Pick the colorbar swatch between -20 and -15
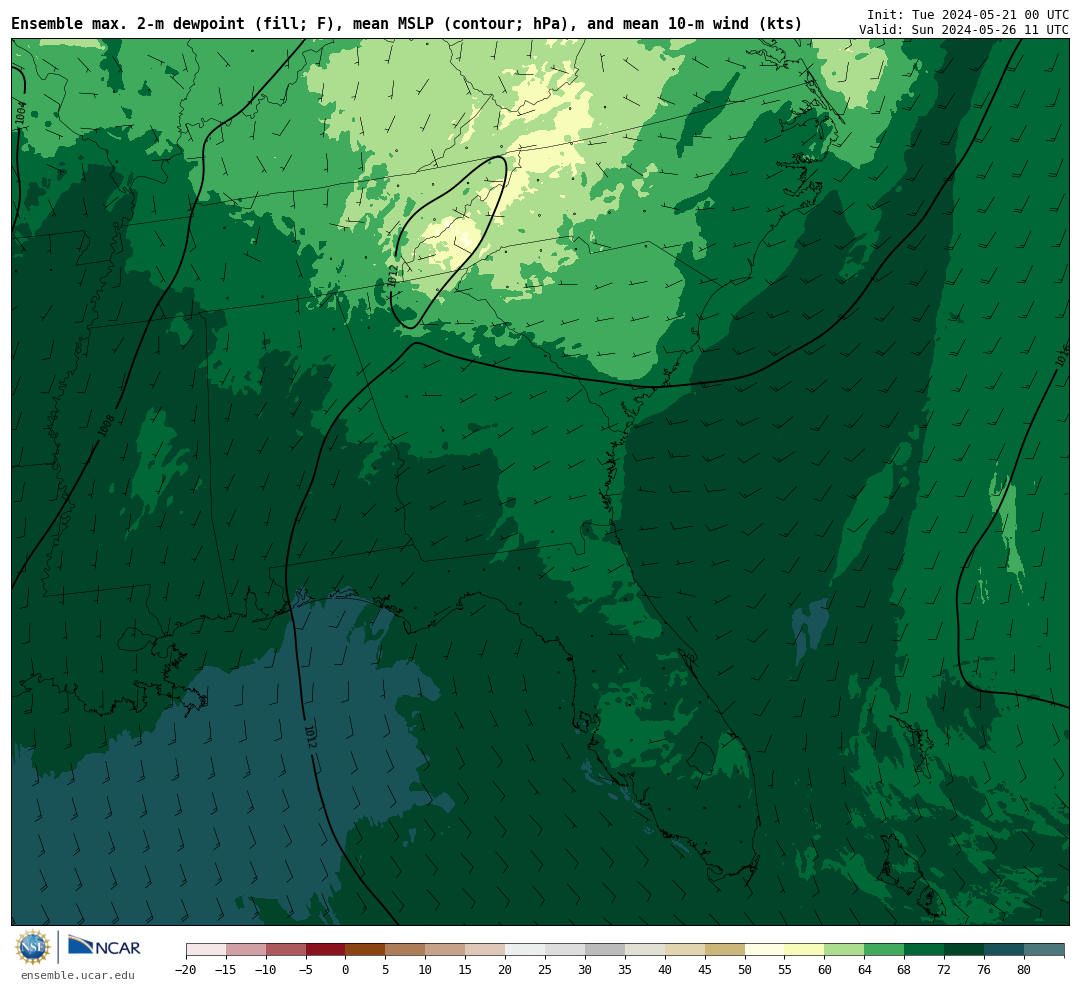Viewport: 1080px width, 988px height. click(206, 950)
